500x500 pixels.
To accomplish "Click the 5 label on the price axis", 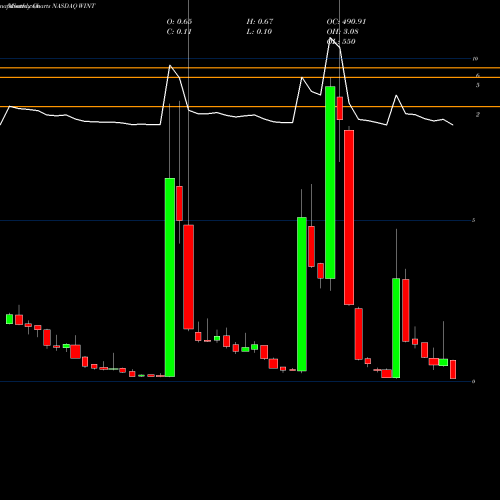I will click(x=474, y=220).
